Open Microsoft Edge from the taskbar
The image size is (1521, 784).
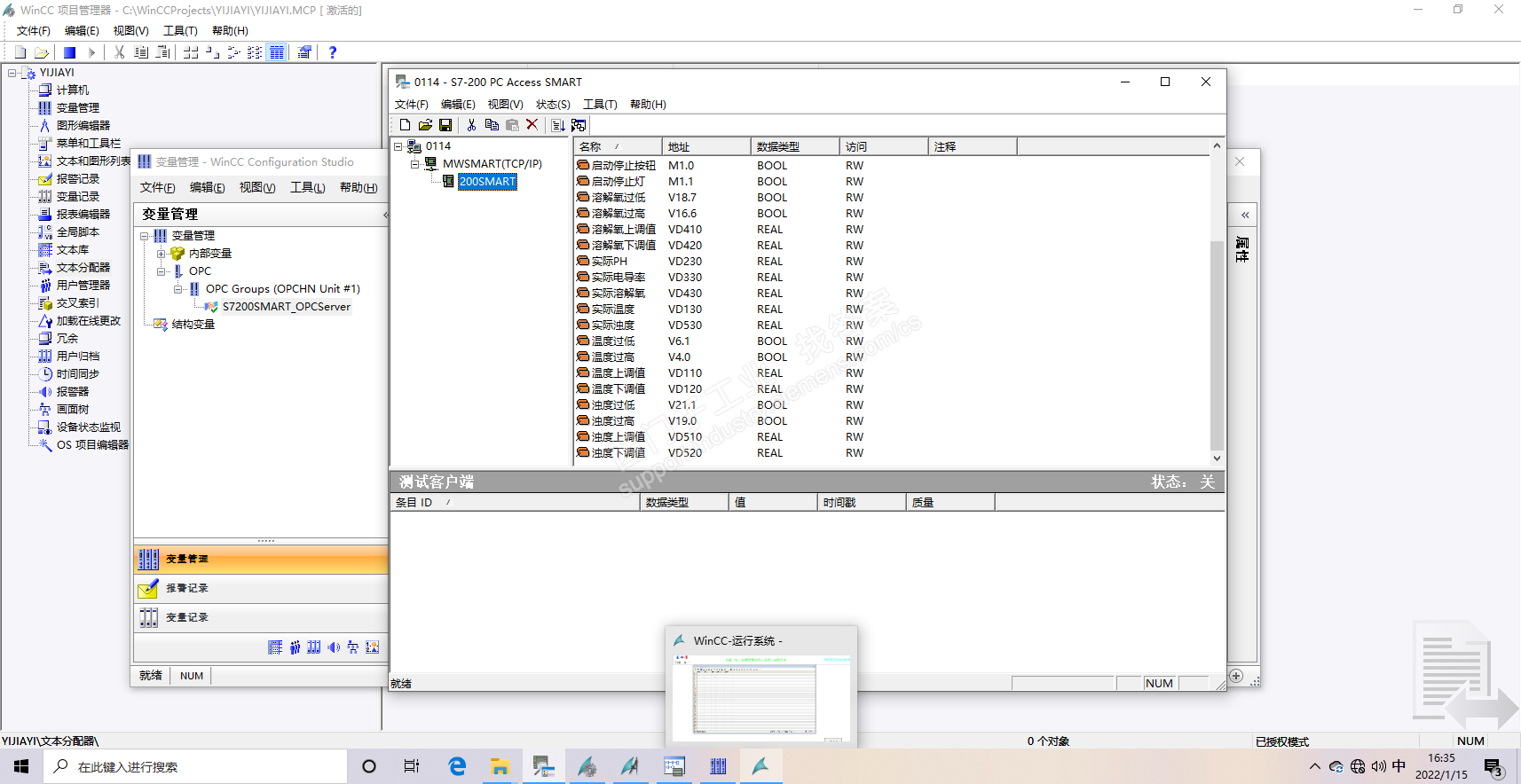[457, 766]
